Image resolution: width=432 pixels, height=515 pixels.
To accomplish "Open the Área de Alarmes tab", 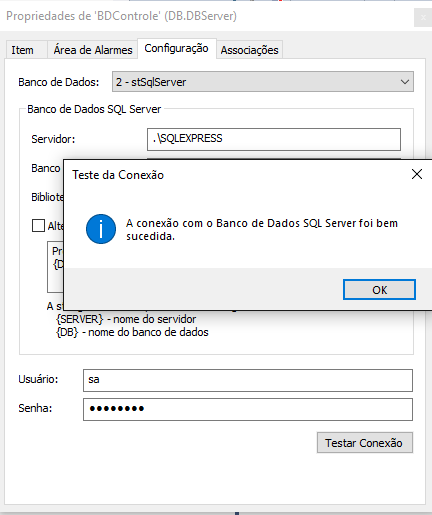I will point(93,50).
